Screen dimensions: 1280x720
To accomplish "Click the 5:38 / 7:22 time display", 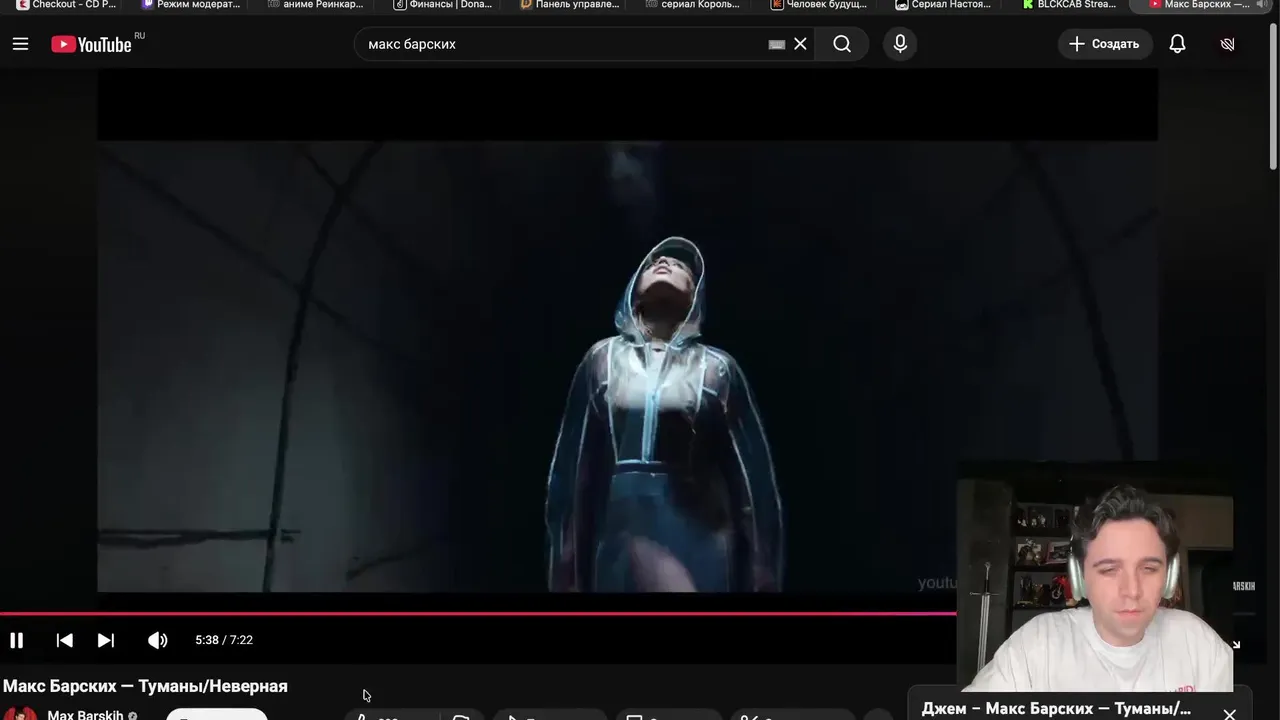I will [224, 640].
